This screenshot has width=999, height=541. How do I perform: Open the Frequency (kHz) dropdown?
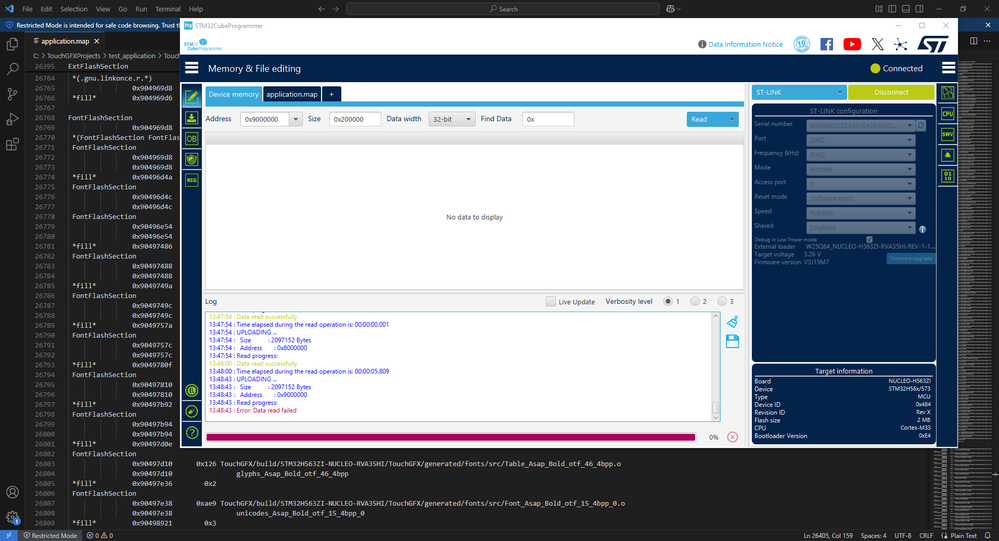[861, 155]
